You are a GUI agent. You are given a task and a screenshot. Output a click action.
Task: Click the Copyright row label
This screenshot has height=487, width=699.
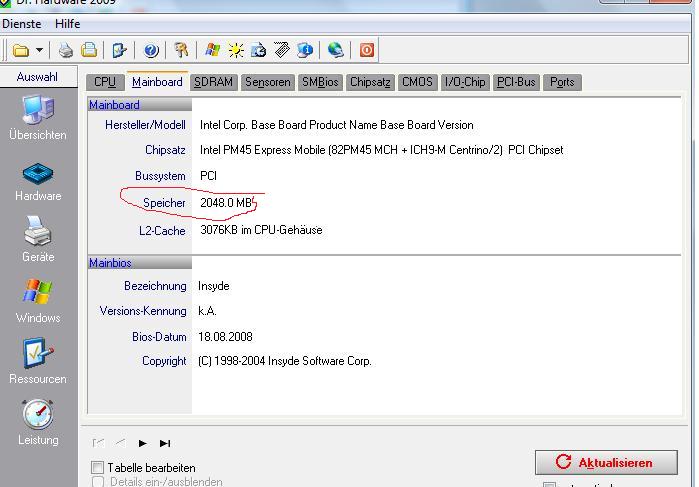point(164,361)
